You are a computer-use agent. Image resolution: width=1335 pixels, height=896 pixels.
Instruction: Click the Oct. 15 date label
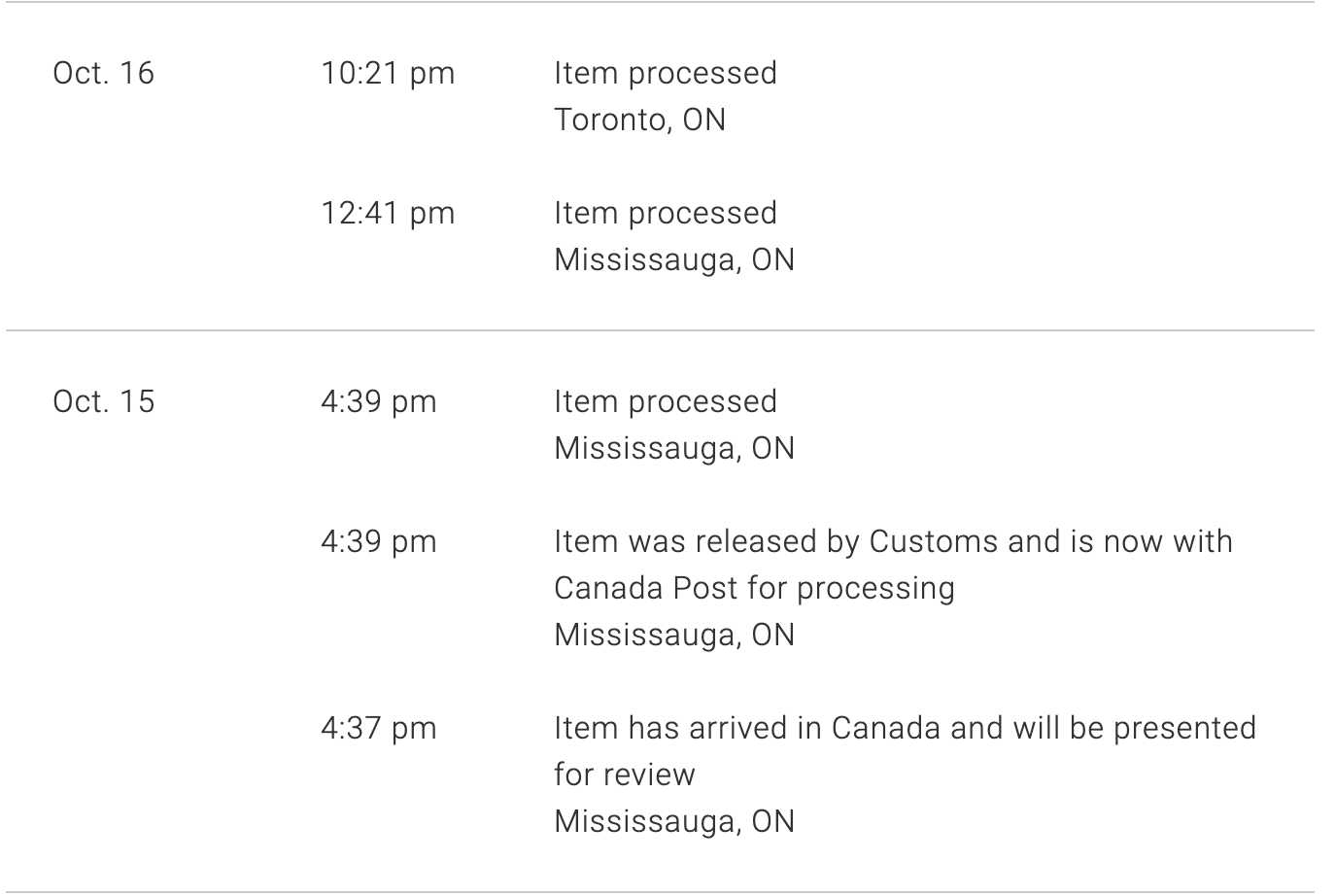click(104, 401)
